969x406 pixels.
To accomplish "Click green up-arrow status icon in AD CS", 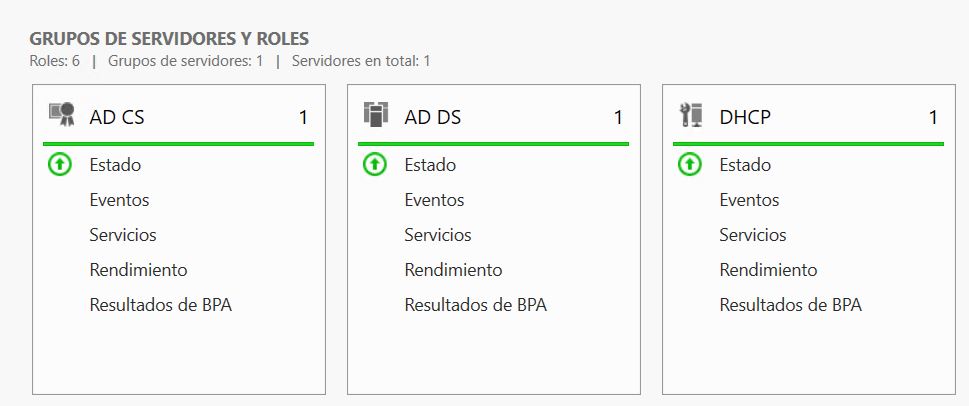I will [x=60, y=165].
